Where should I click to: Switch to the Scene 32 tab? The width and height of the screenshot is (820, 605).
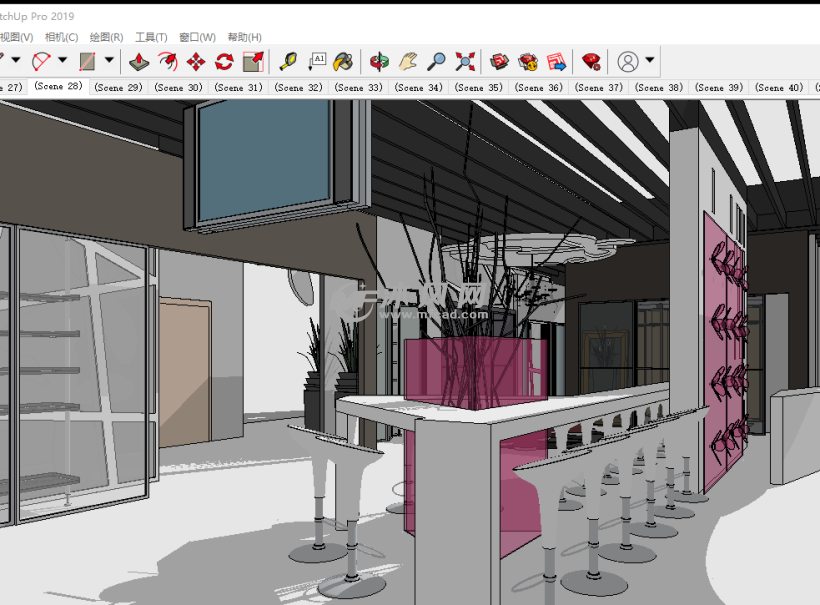pyautogui.click(x=299, y=87)
